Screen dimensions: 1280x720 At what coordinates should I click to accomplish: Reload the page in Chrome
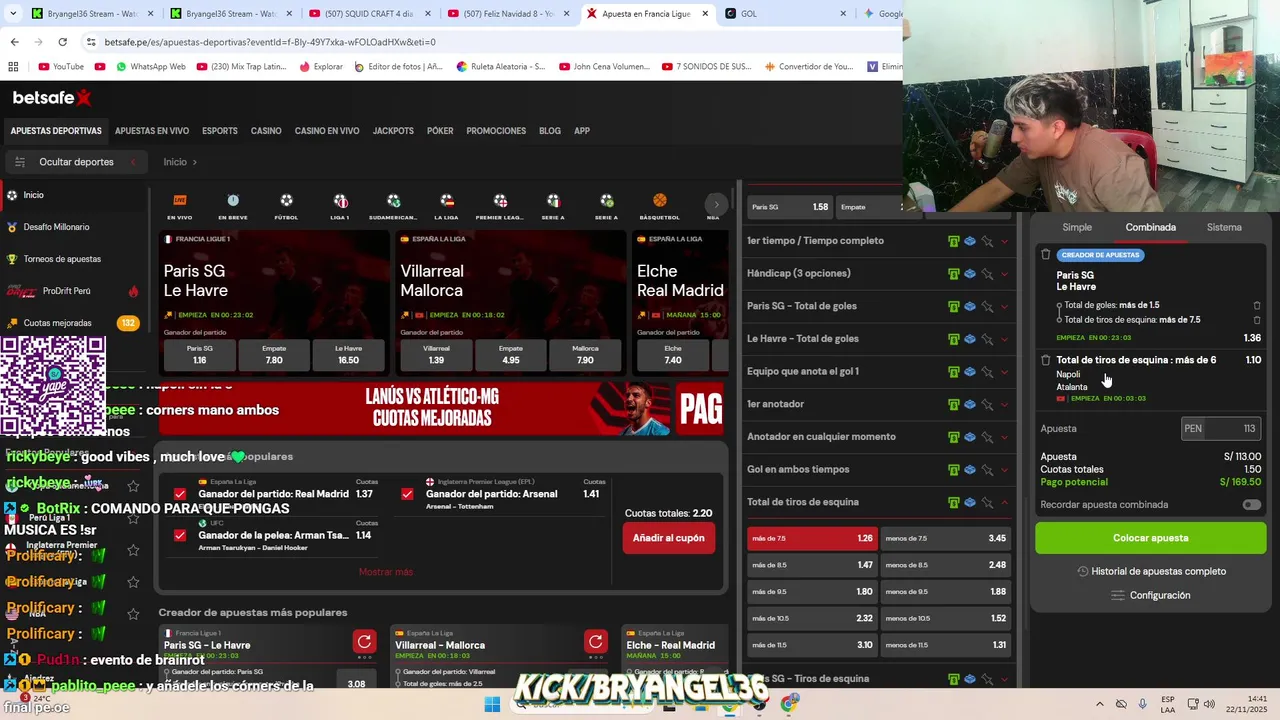(x=62, y=42)
